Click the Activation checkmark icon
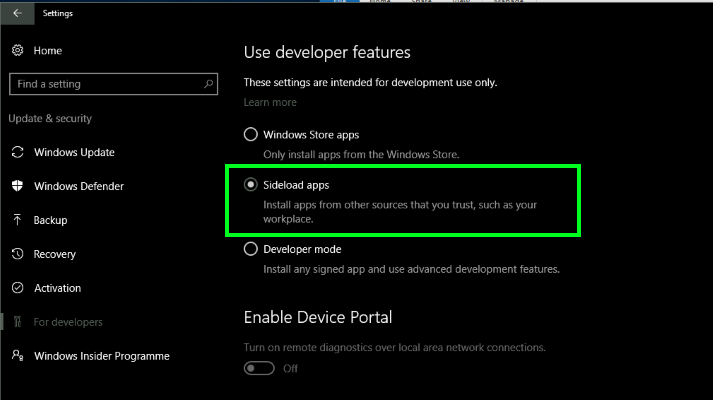Image resolution: width=713 pixels, height=400 pixels. (x=17, y=288)
